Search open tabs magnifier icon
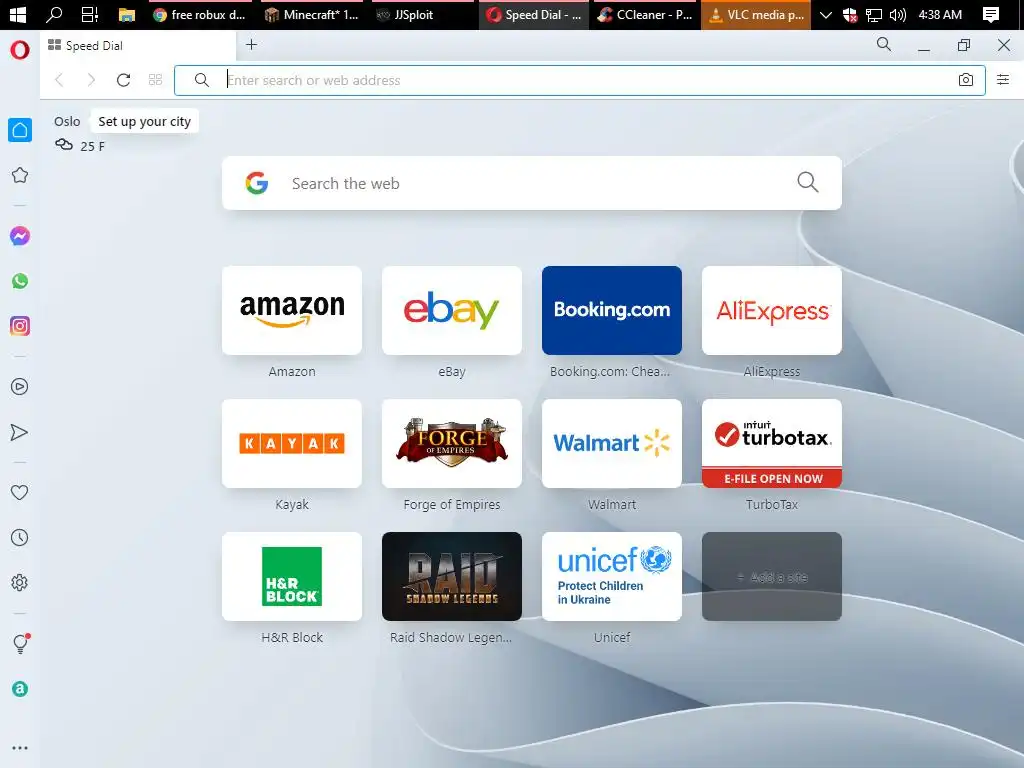The width and height of the screenshot is (1024, 768). pyautogui.click(x=884, y=44)
